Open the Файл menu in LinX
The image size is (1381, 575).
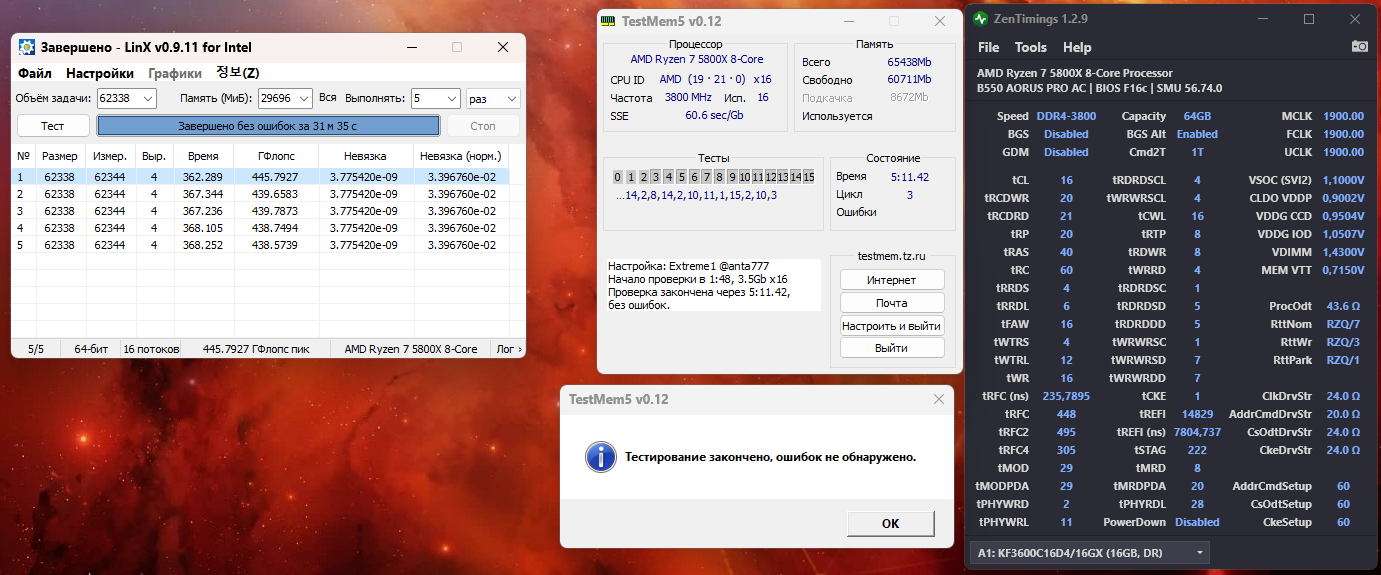pyautogui.click(x=35, y=73)
